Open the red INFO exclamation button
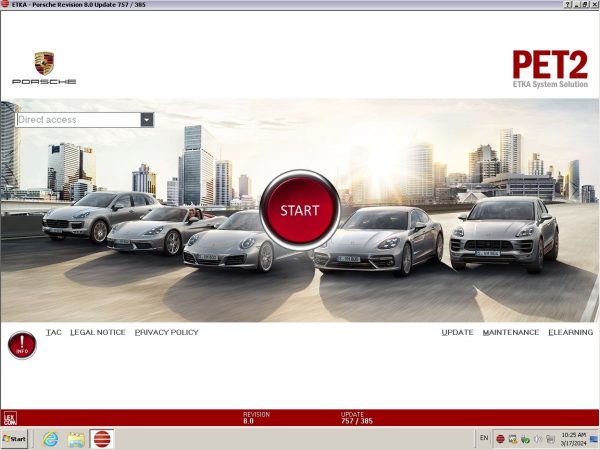This screenshot has height=450, width=600. 22,345
